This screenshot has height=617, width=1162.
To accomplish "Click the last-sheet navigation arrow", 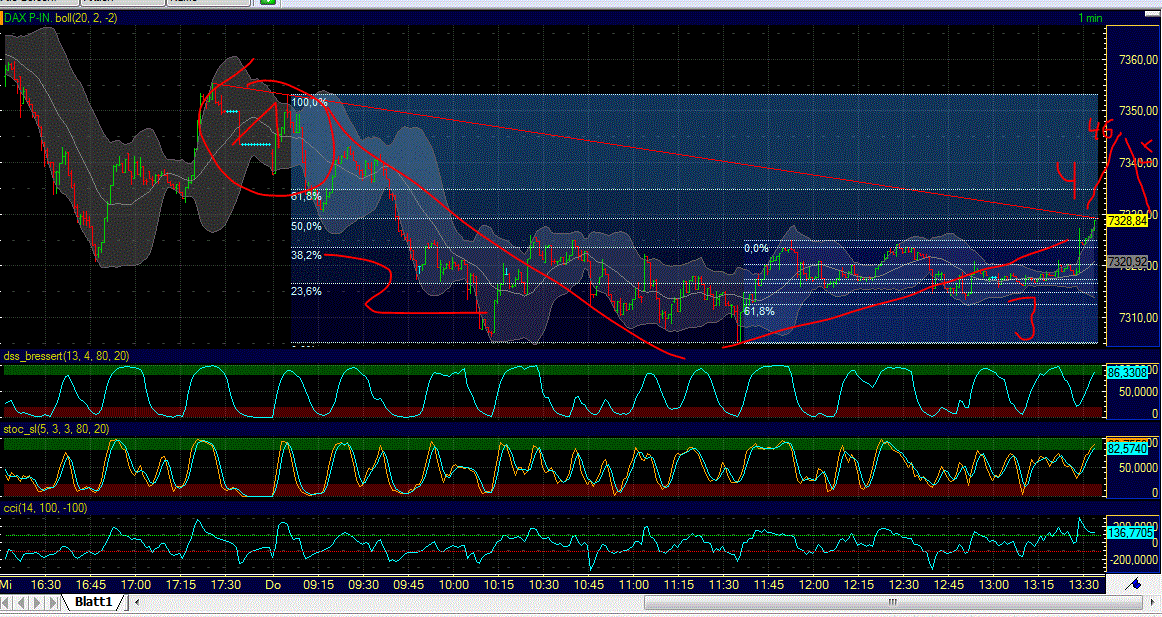I will pos(52,603).
